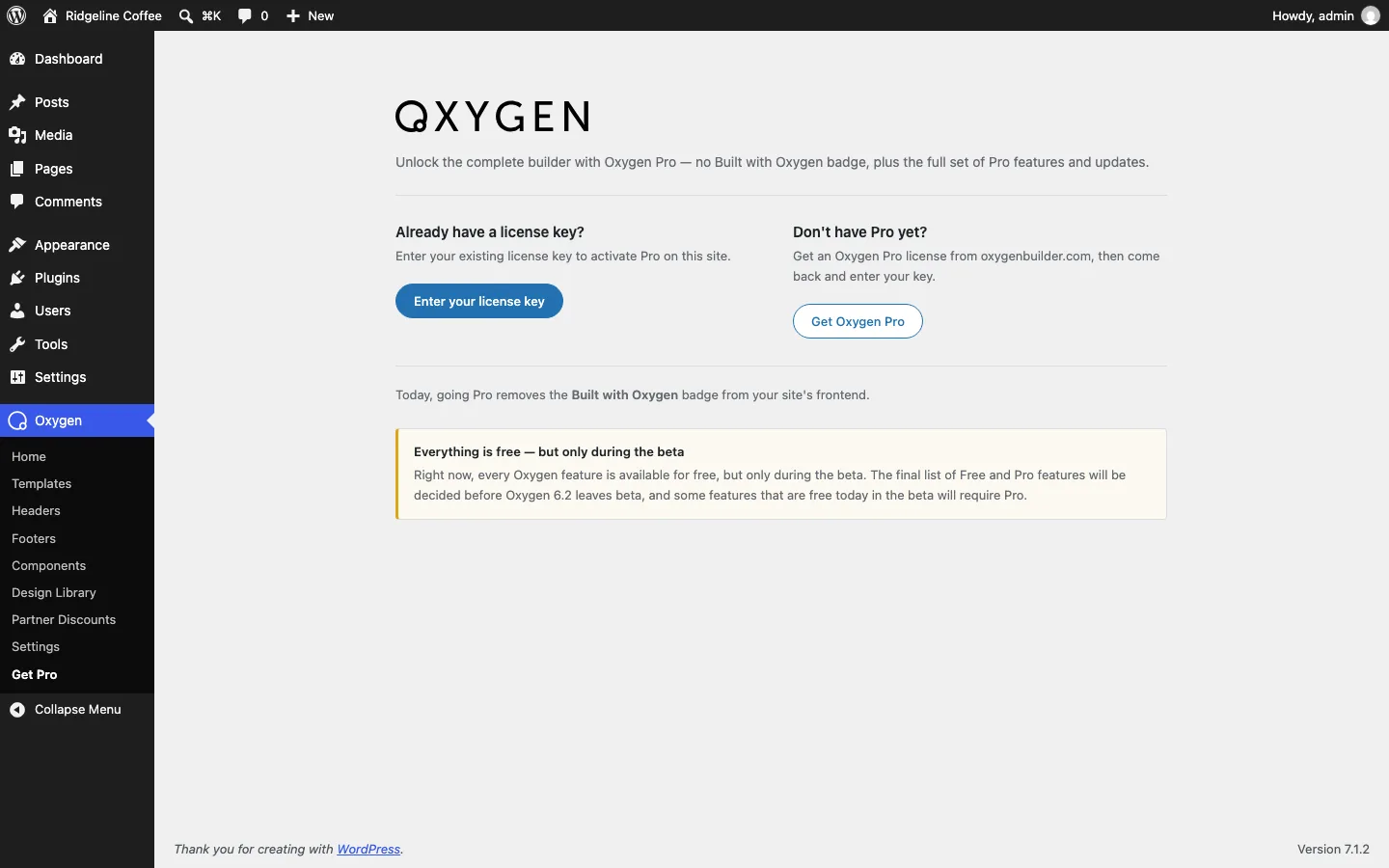Click the Appearance paintbrush icon
Image resolution: width=1389 pixels, height=868 pixels.
pos(17,245)
